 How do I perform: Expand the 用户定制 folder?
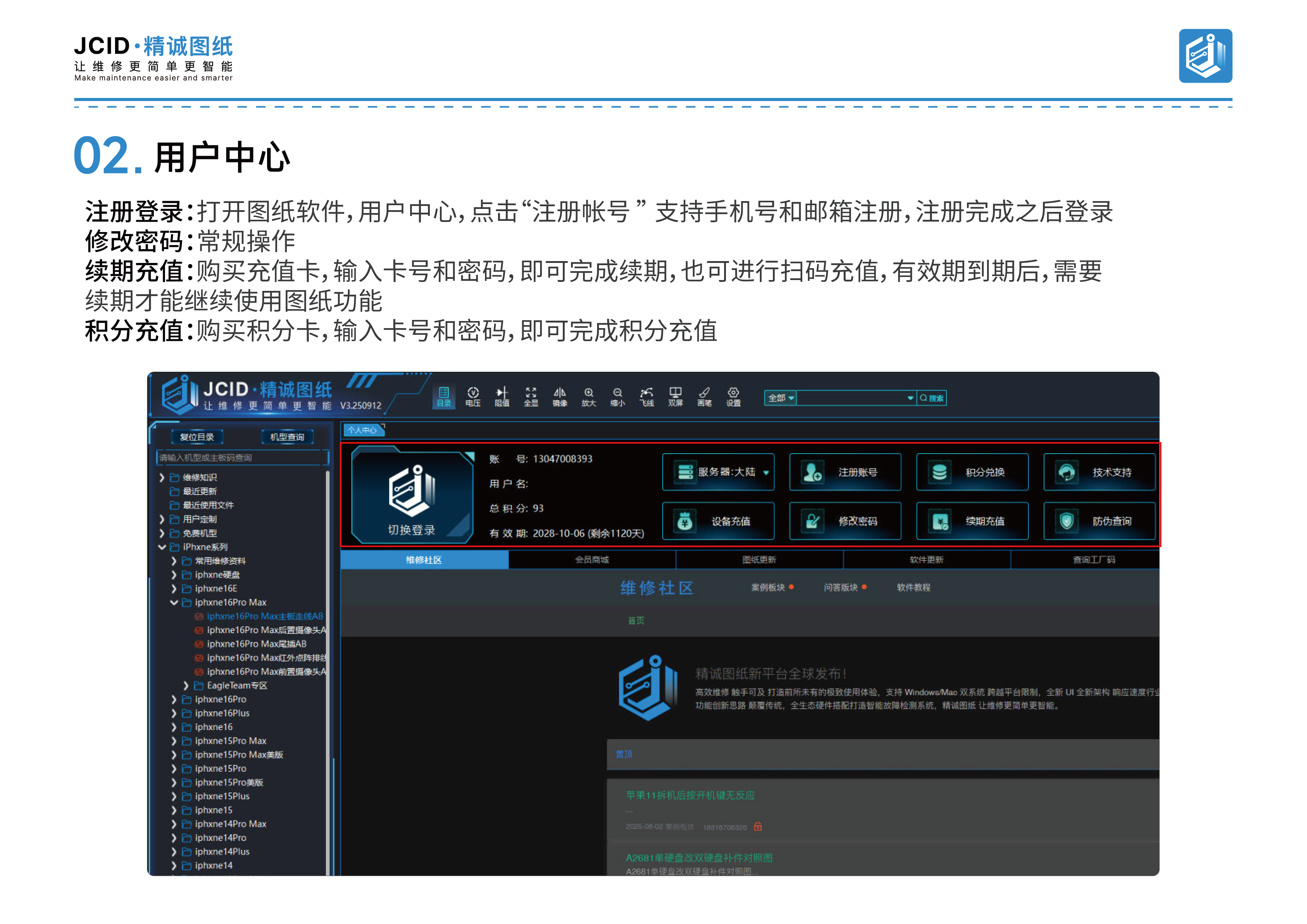pos(162,519)
